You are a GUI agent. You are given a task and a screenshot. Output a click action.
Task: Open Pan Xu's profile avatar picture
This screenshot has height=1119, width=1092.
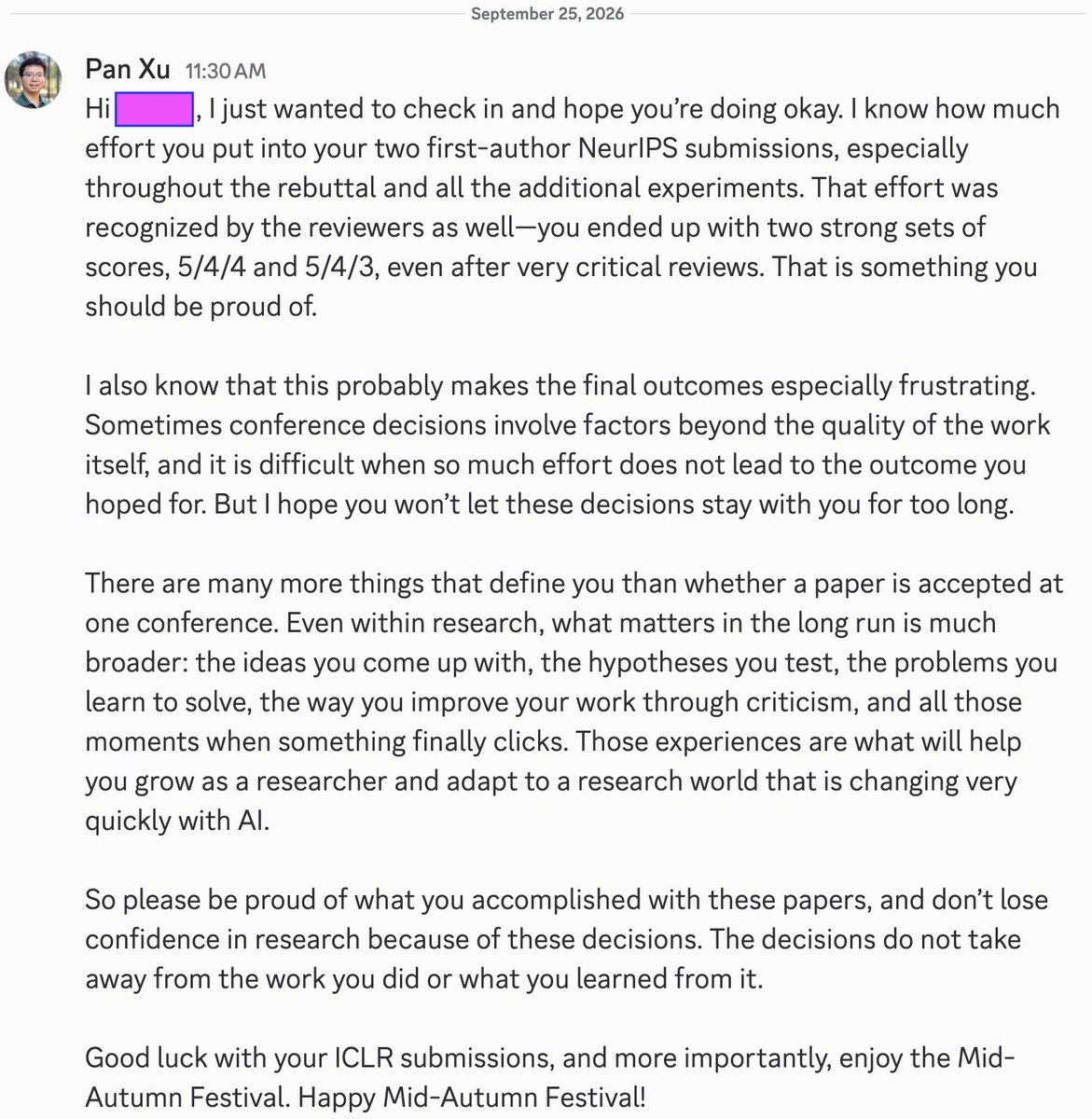point(35,81)
